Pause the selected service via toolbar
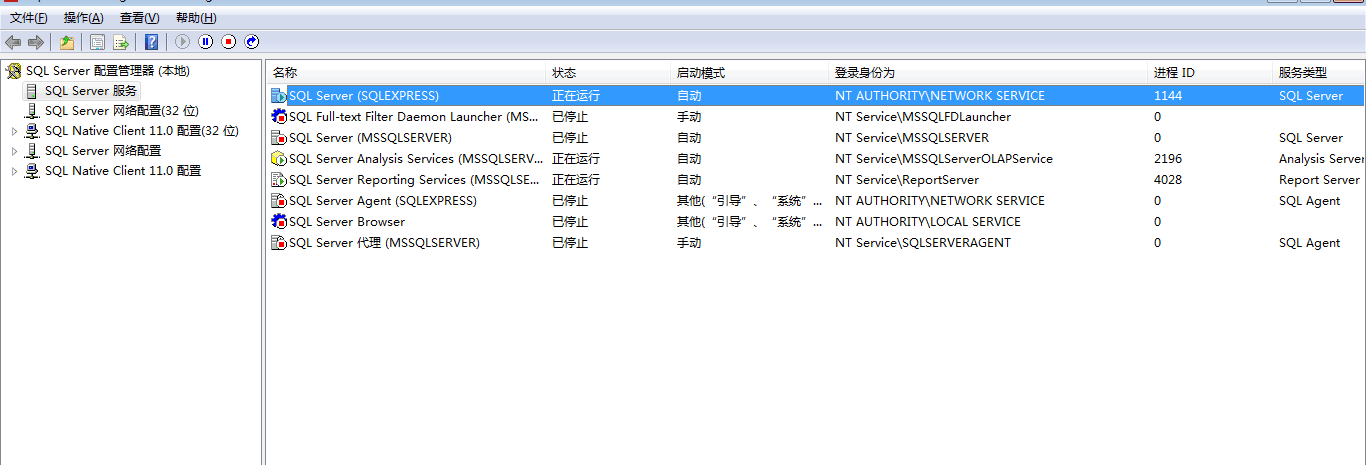Image resolution: width=1366 pixels, height=465 pixels. [x=205, y=42]
